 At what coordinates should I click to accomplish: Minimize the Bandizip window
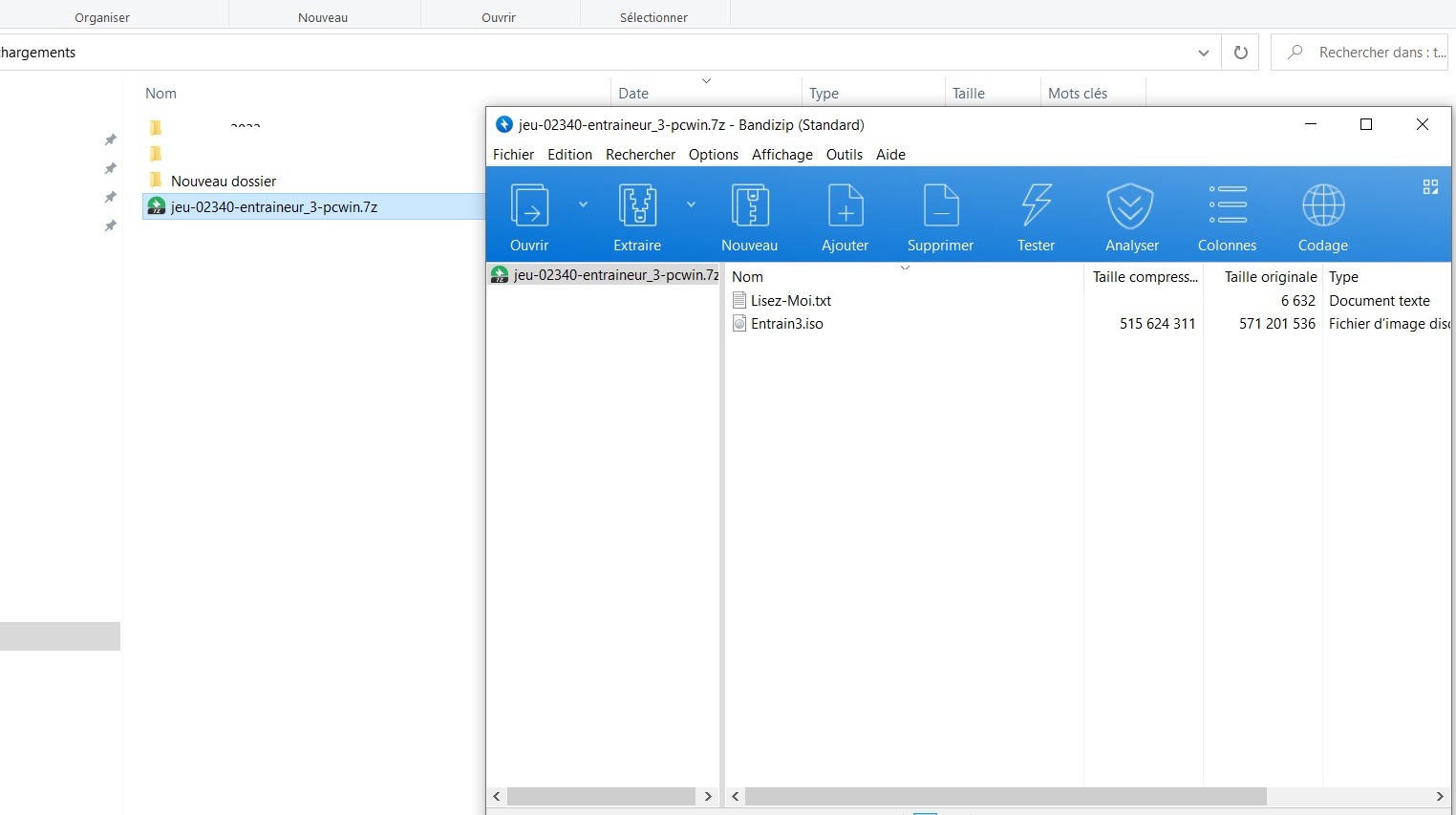click(x=1311, y=124)
